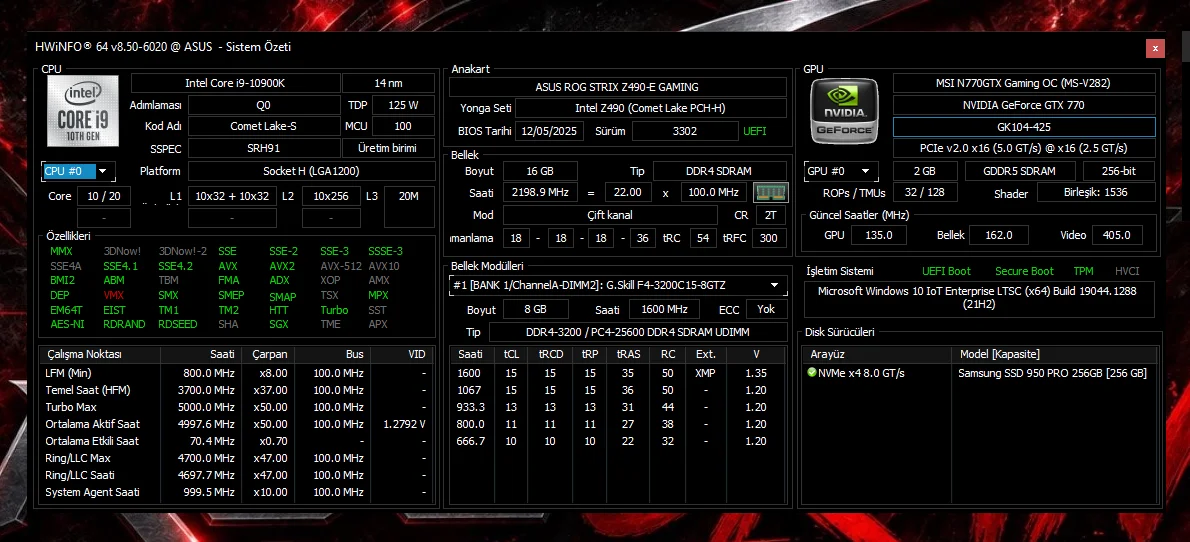This screenshot has width=1190, height=542.
Task: Click the DDR4-3200 / PC4-25600 module type field
Action: pos(638,332)
